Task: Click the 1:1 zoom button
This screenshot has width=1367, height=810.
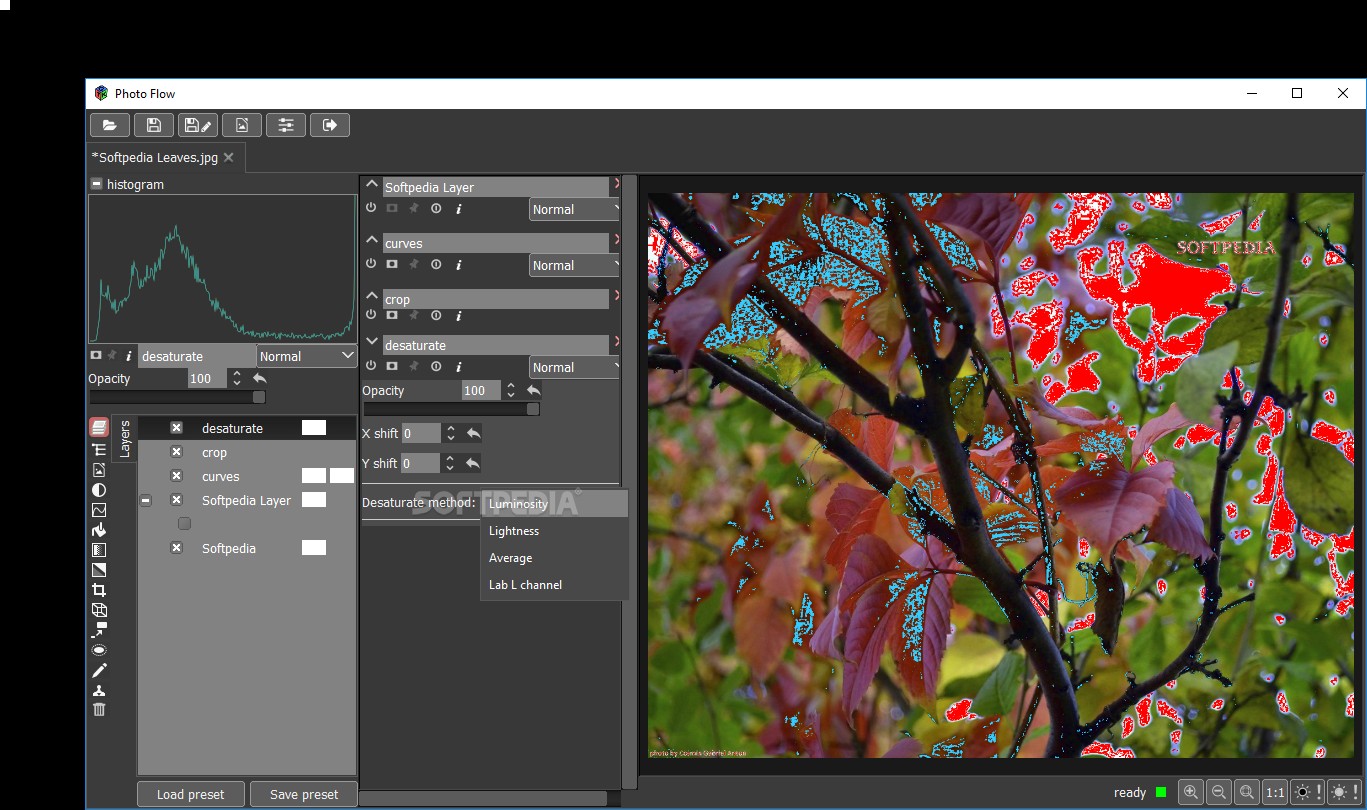Action: (1275, 792)
